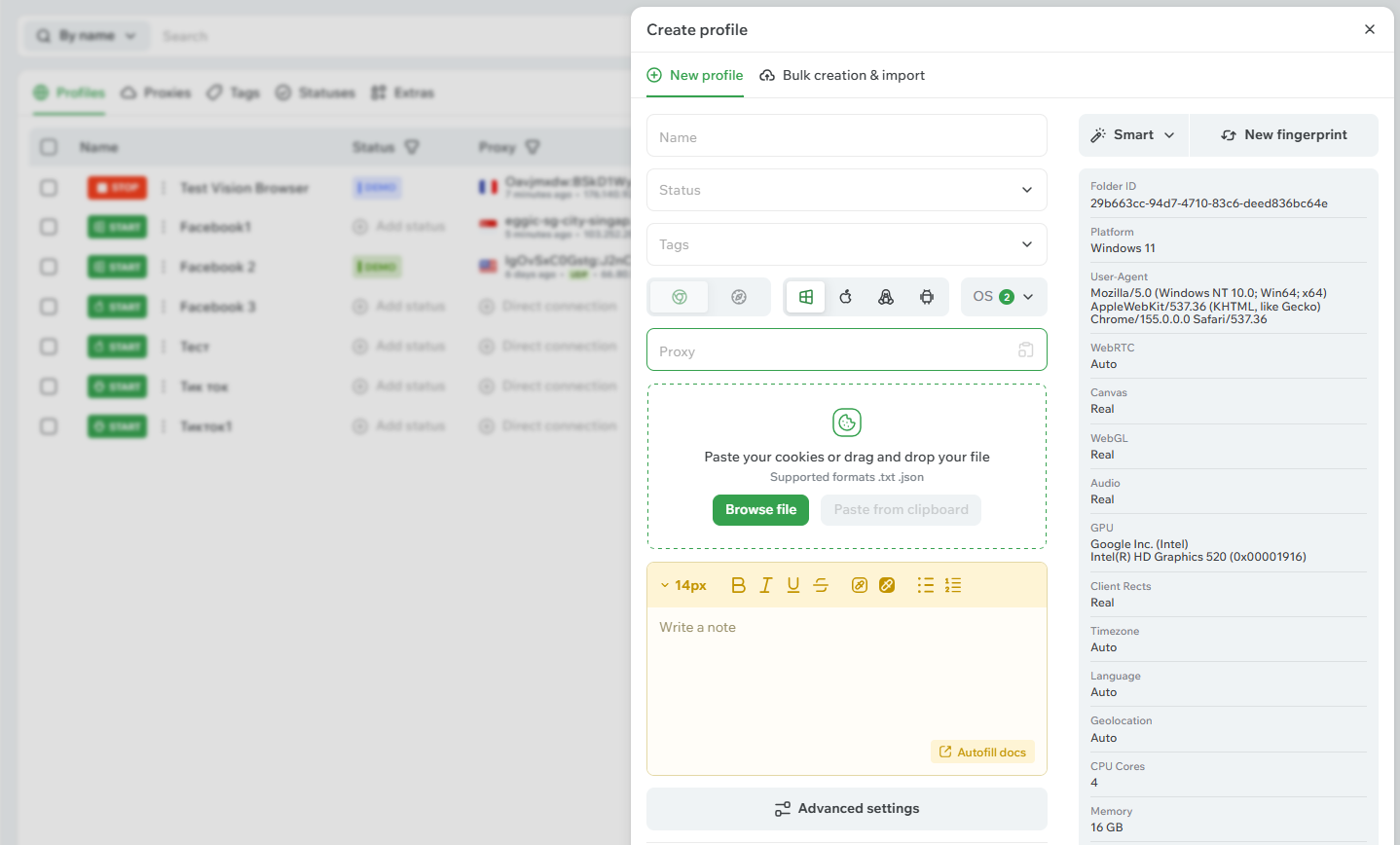This screenshot has height=845, width=1400.
Task: Choose the Apple macOS platform icon
Action: click(x=846, y=297)
